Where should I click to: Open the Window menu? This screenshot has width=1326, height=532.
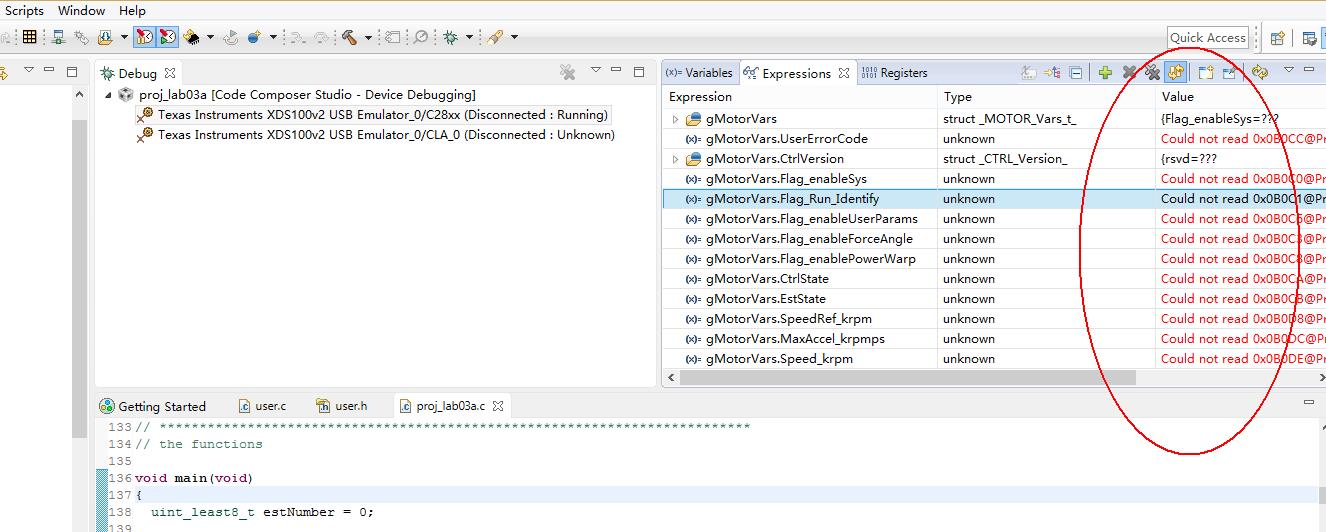[x=81, y=10]
